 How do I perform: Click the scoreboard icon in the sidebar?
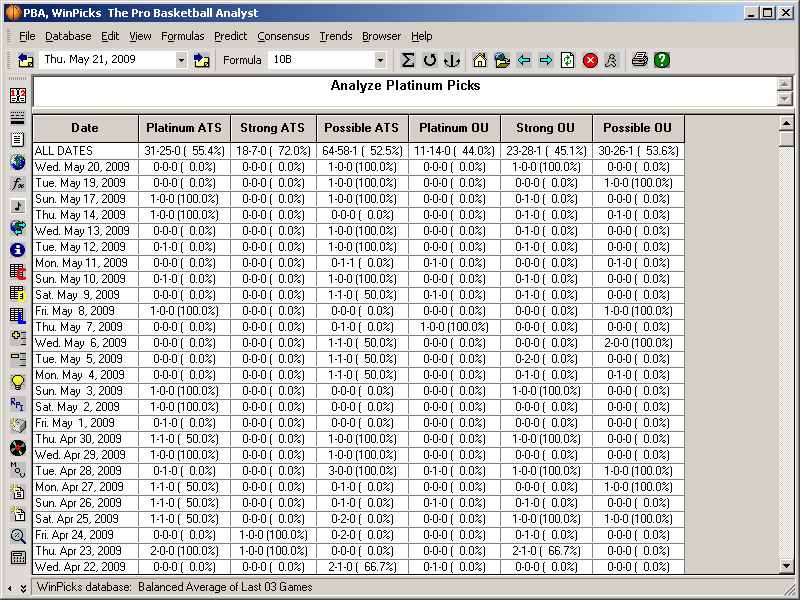pyautogui.click(x=18, y=95)
